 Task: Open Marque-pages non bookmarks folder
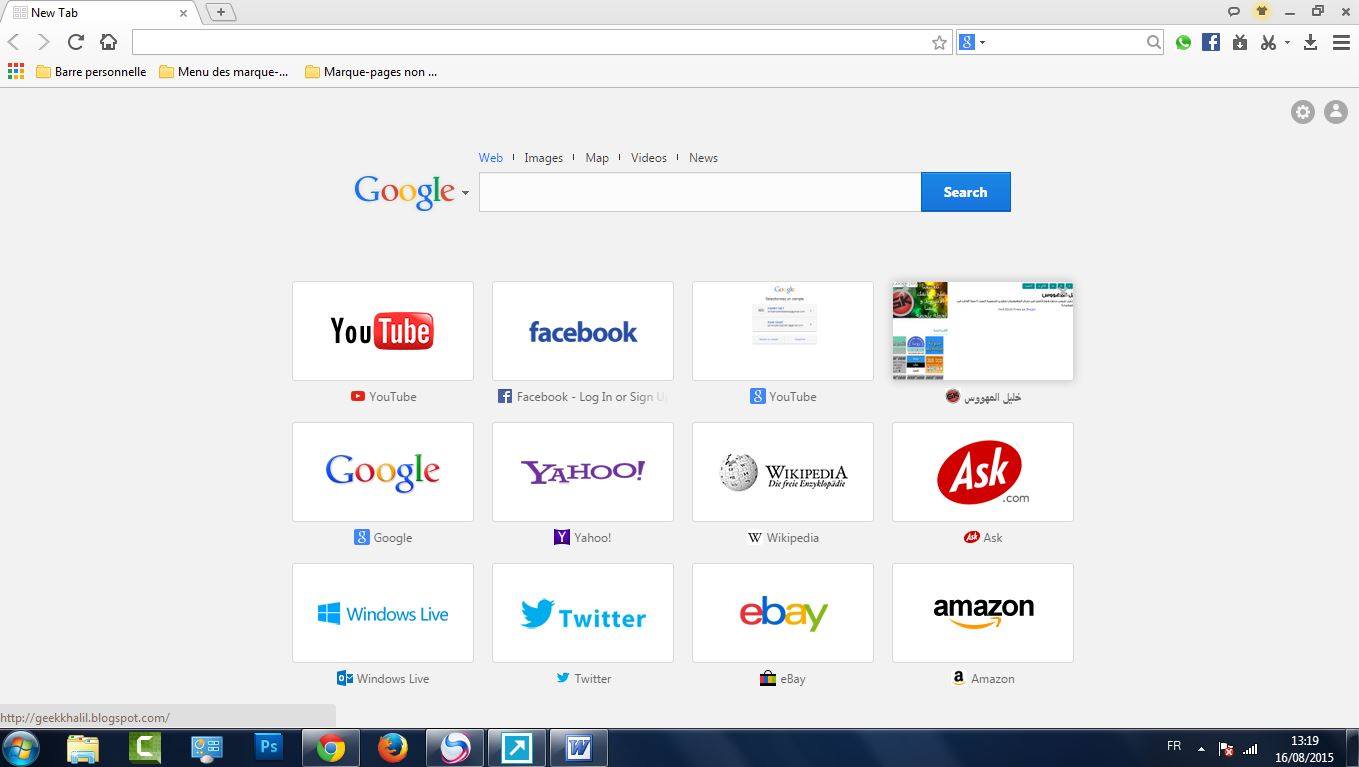tap(371, 71)
